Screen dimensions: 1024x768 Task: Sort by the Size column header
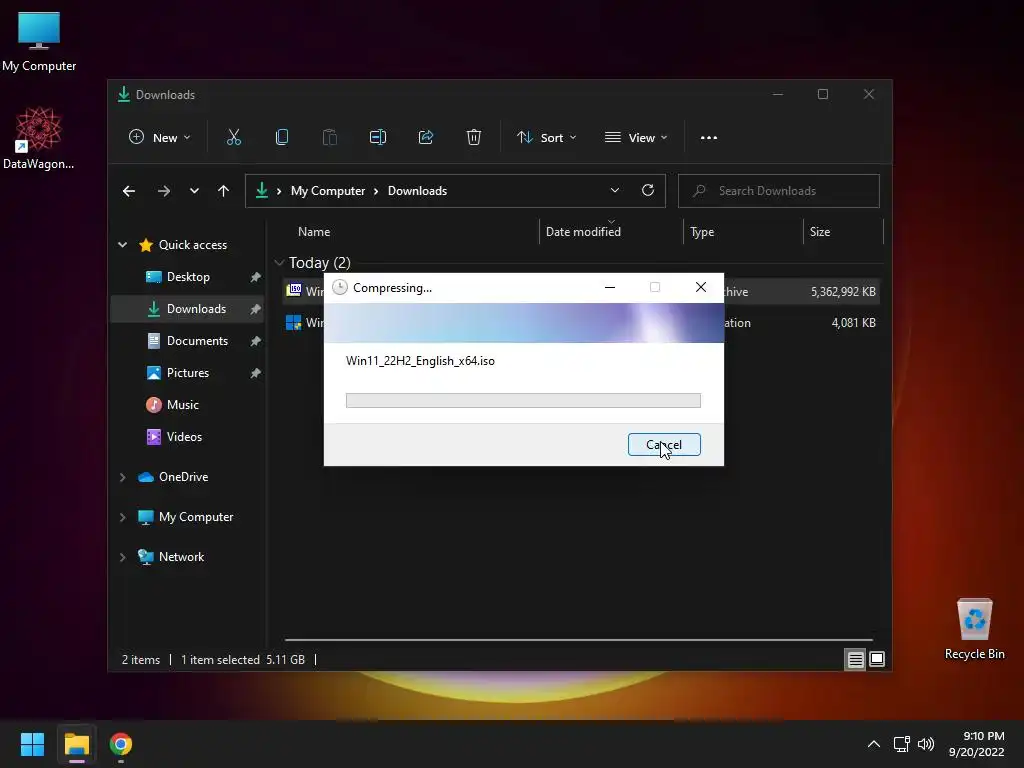point(820,232)
